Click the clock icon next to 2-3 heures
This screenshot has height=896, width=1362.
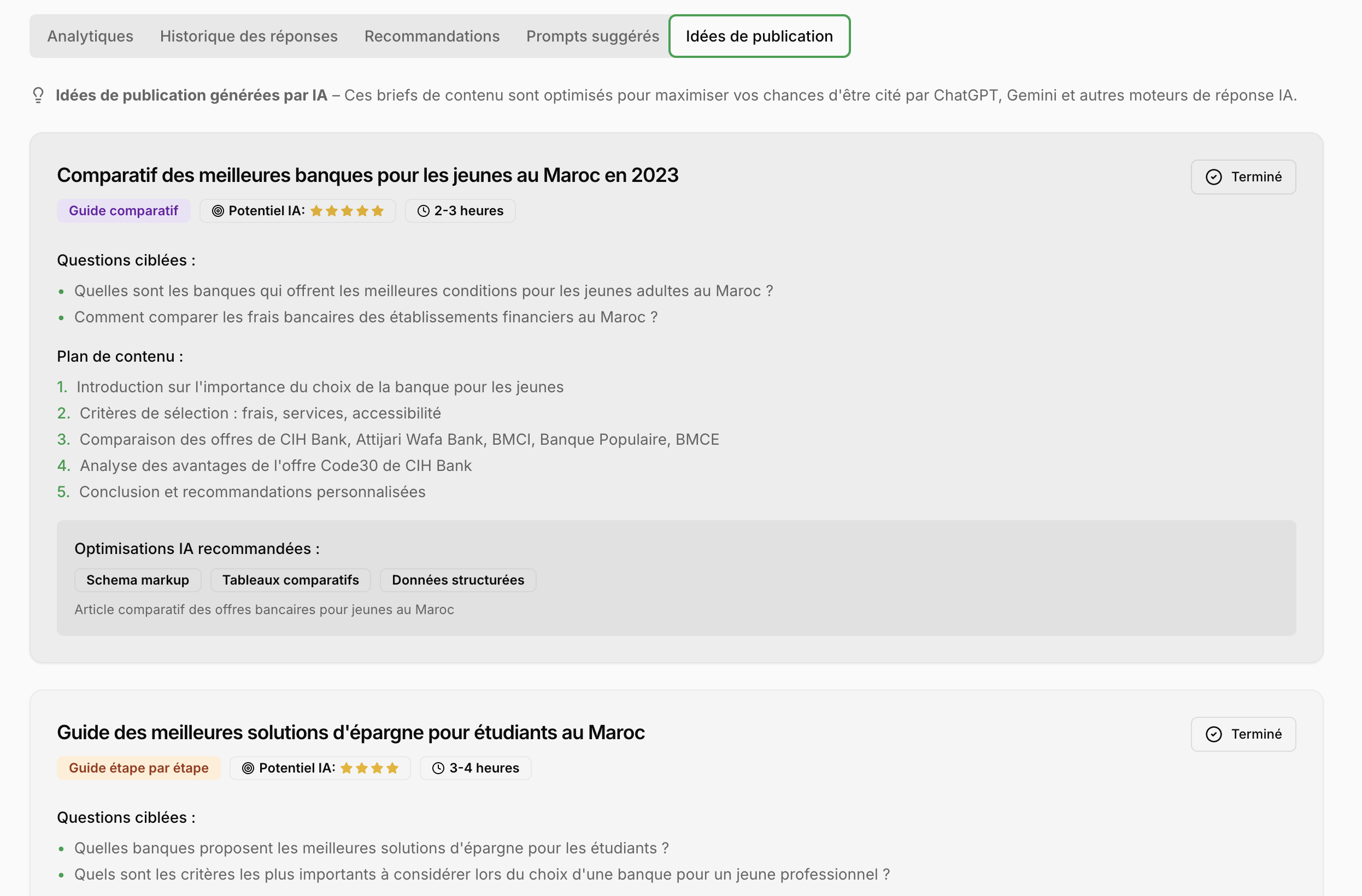pos(424,211)
